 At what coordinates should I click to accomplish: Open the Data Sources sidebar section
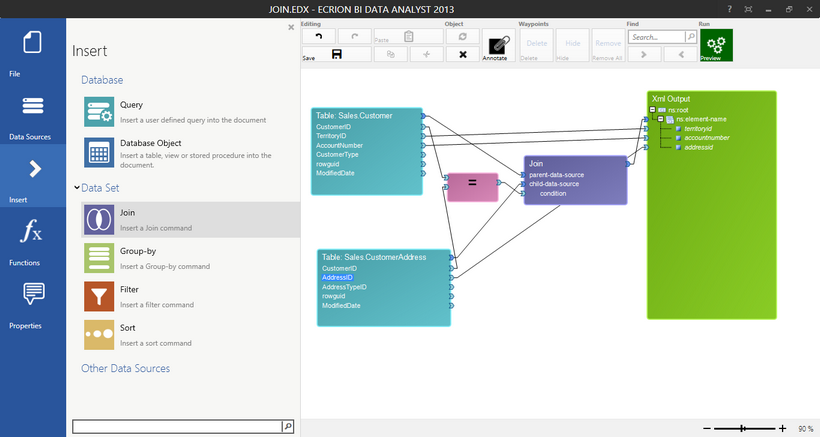click(x=33, y=114)
